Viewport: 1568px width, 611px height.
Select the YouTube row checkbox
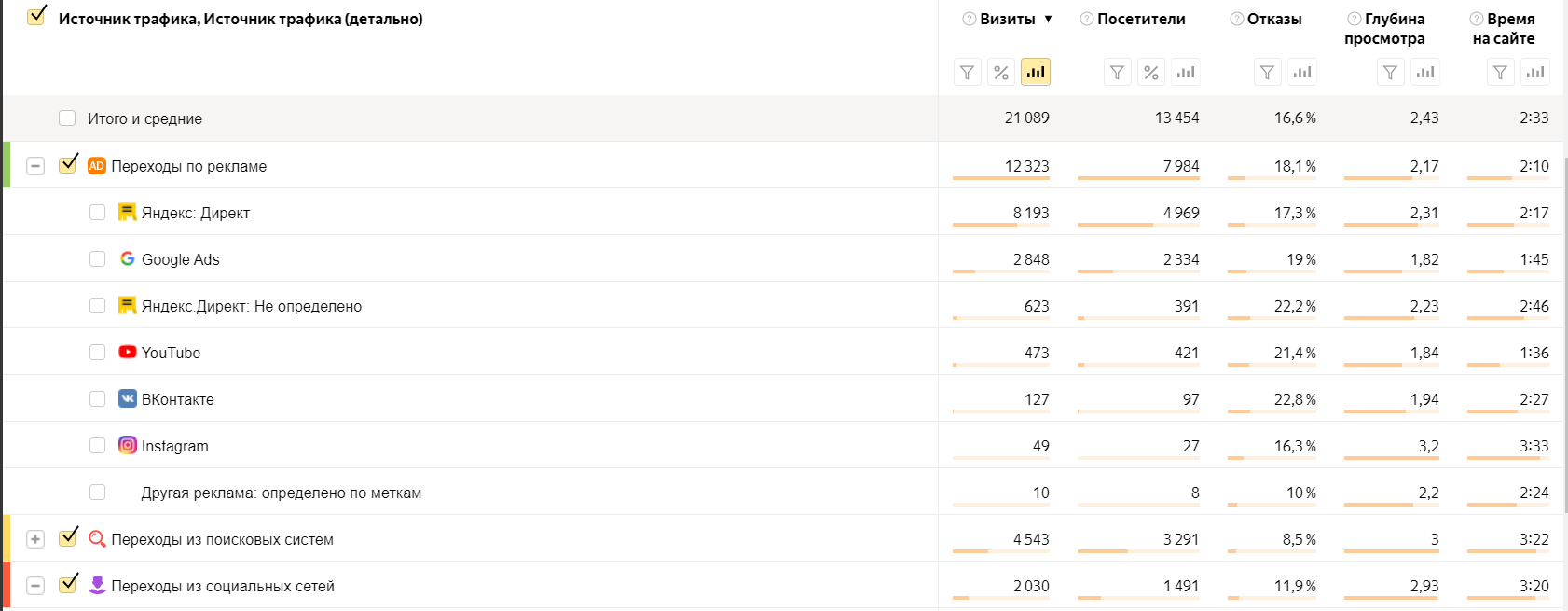(97, 353)
